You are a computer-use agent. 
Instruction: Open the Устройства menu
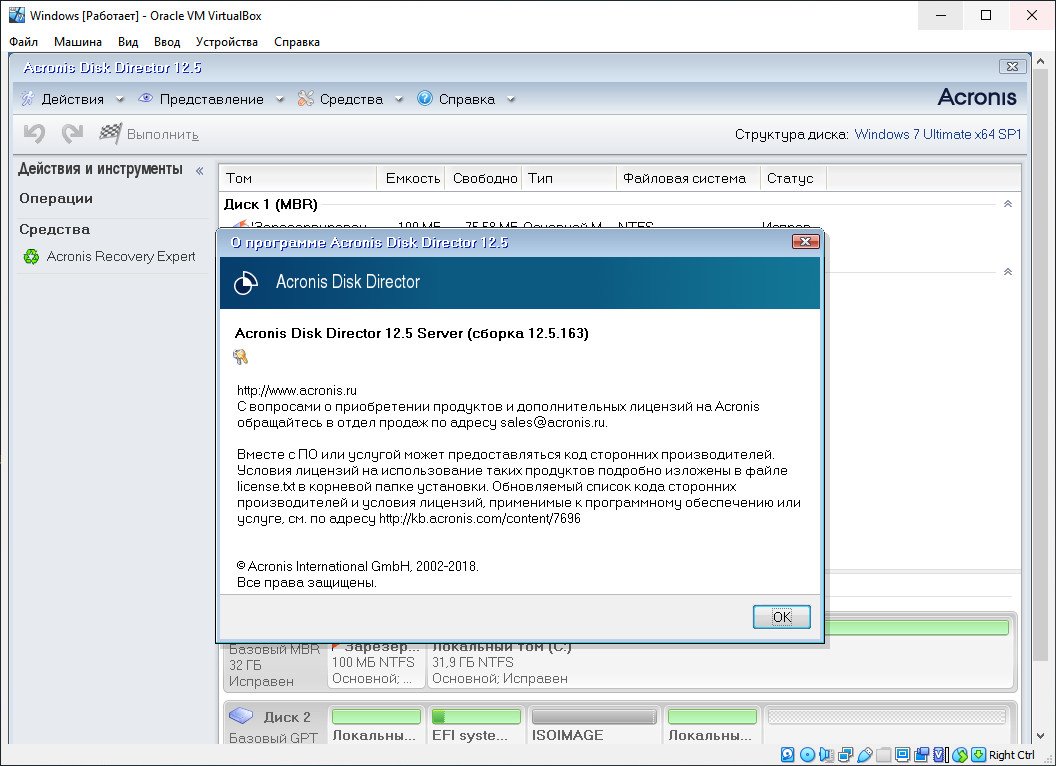[226, 42]
